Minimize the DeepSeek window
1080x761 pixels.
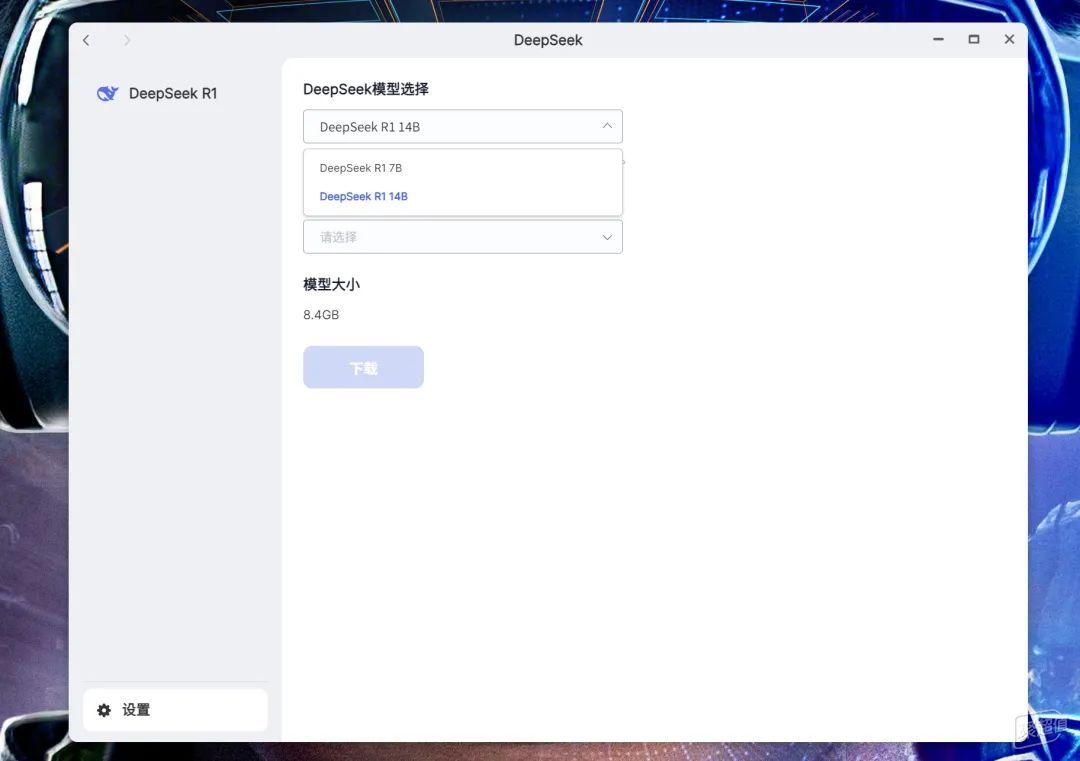tap(938, 39)
